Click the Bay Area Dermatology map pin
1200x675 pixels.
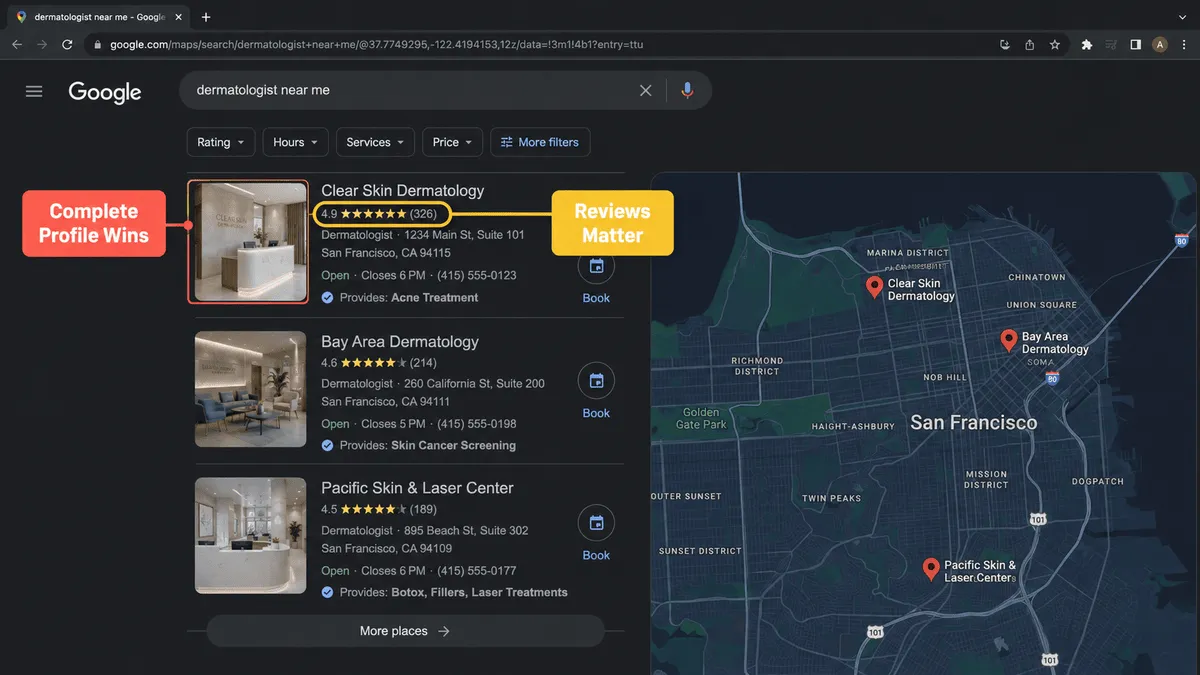coord(1009,341)
